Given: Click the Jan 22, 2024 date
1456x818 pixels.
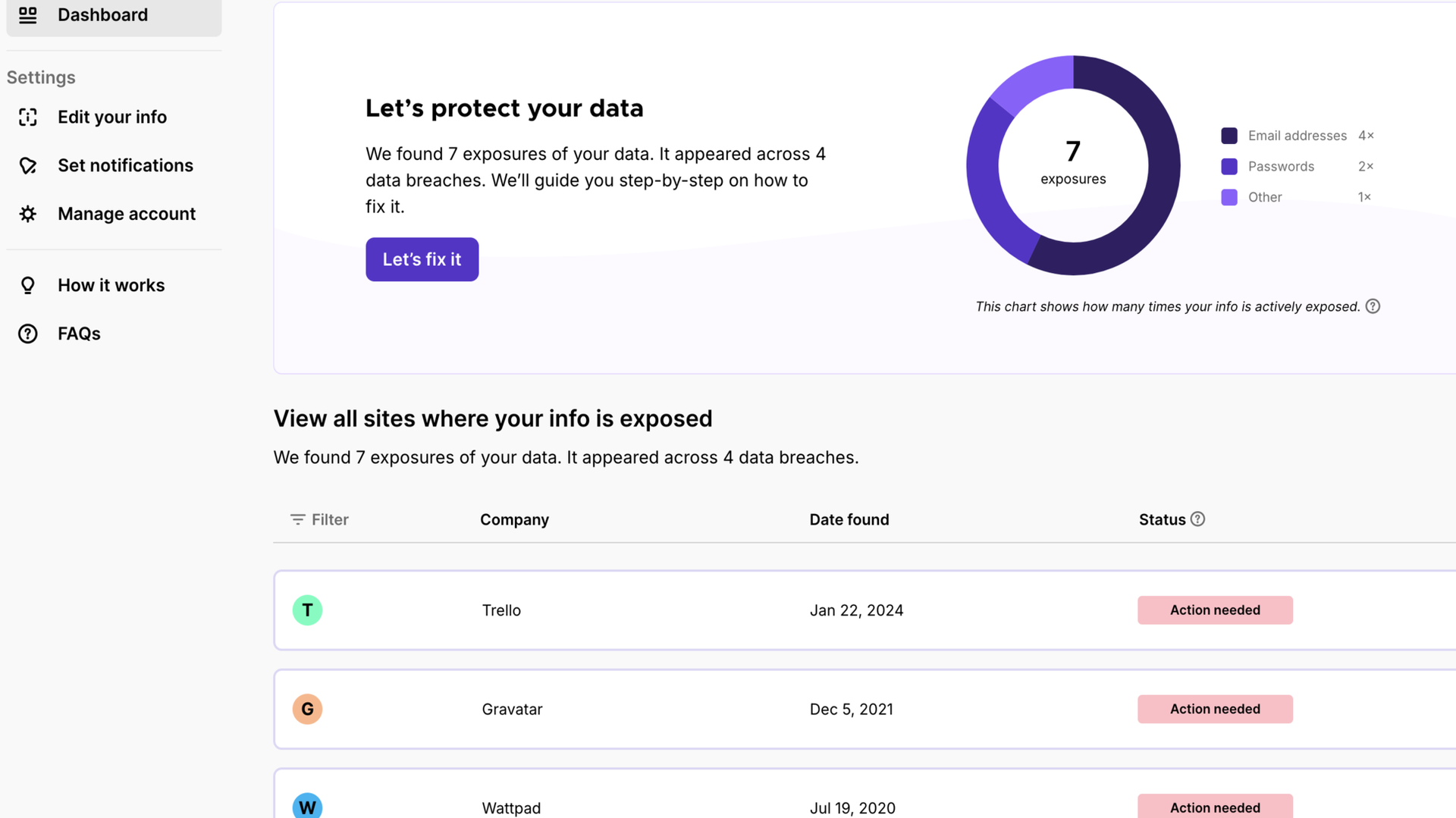Looking at the screenshot, I should point(856,610).
